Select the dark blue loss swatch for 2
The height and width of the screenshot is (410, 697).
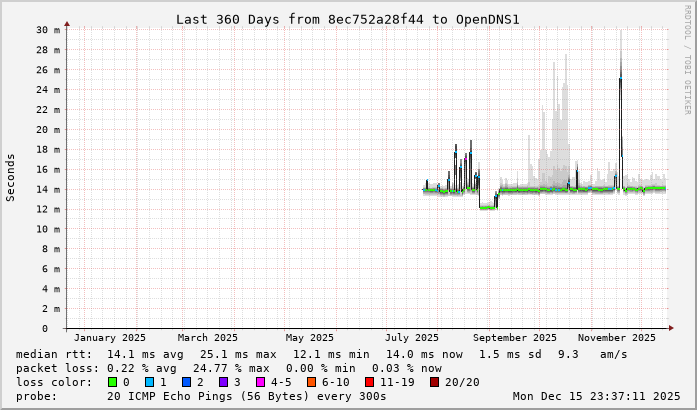coord(186,382)
